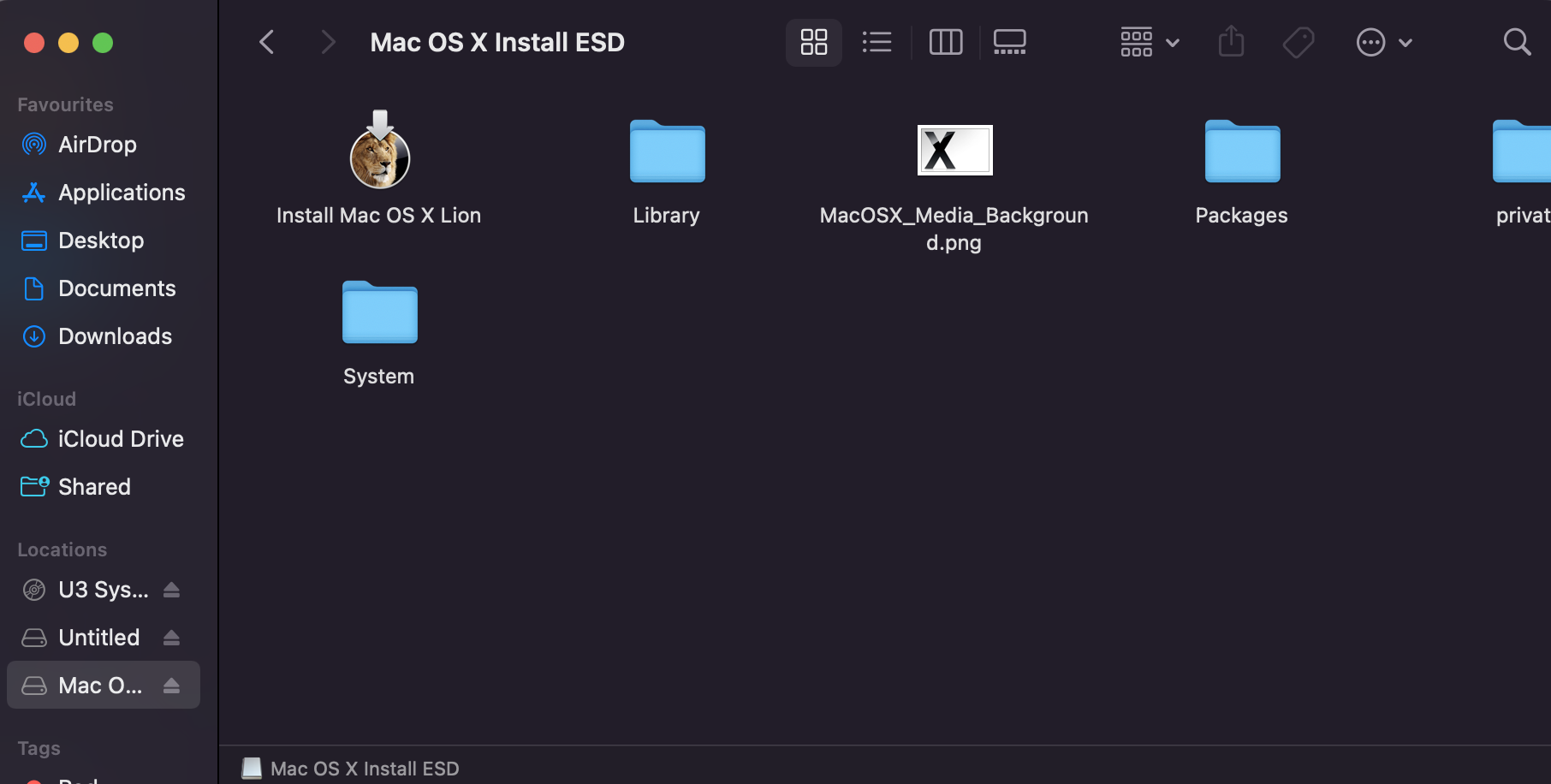The height and width of the screenshot is (784, 1551).
Task: Click the Favourites section header
Action: click(65, 104)
